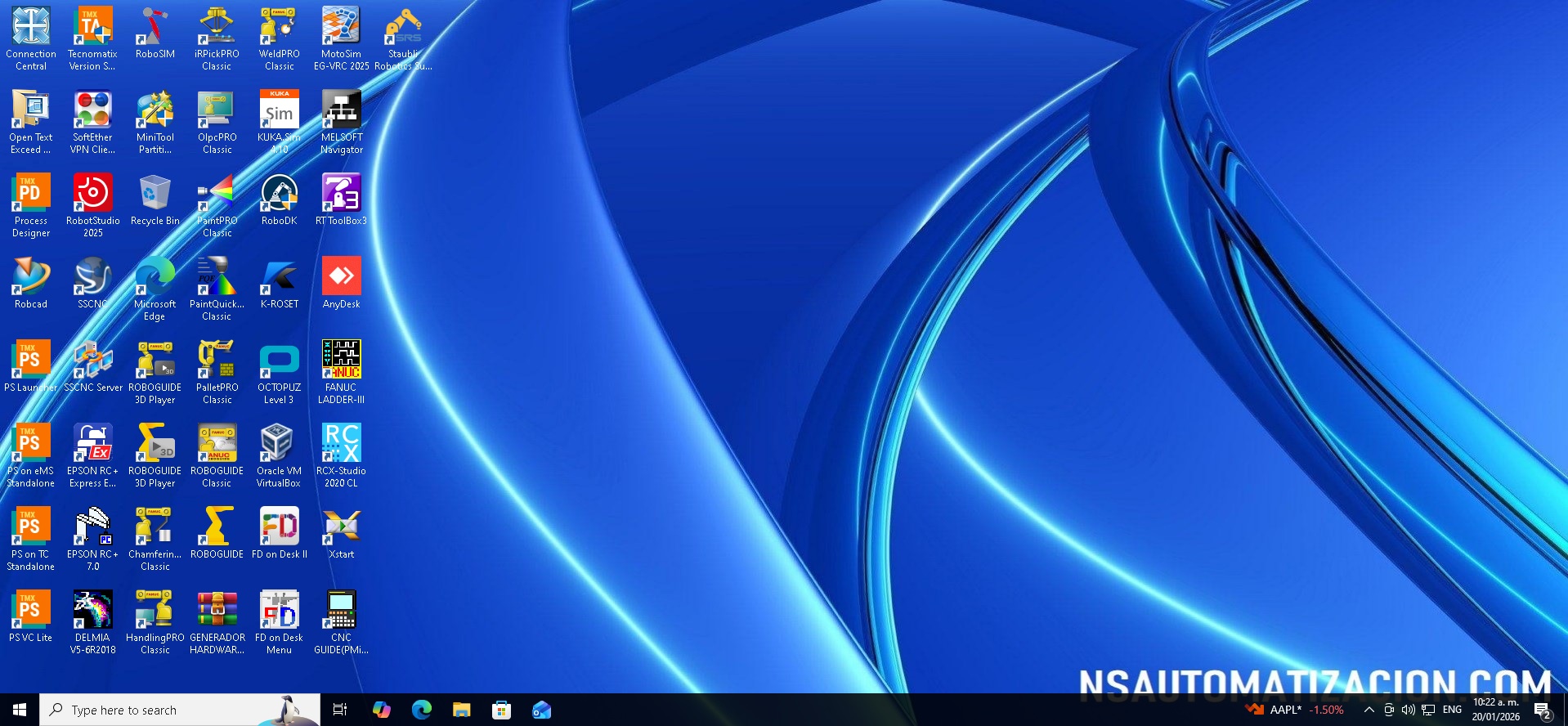
Task: Show hidden system tray icons
Action: point(1369,710)
